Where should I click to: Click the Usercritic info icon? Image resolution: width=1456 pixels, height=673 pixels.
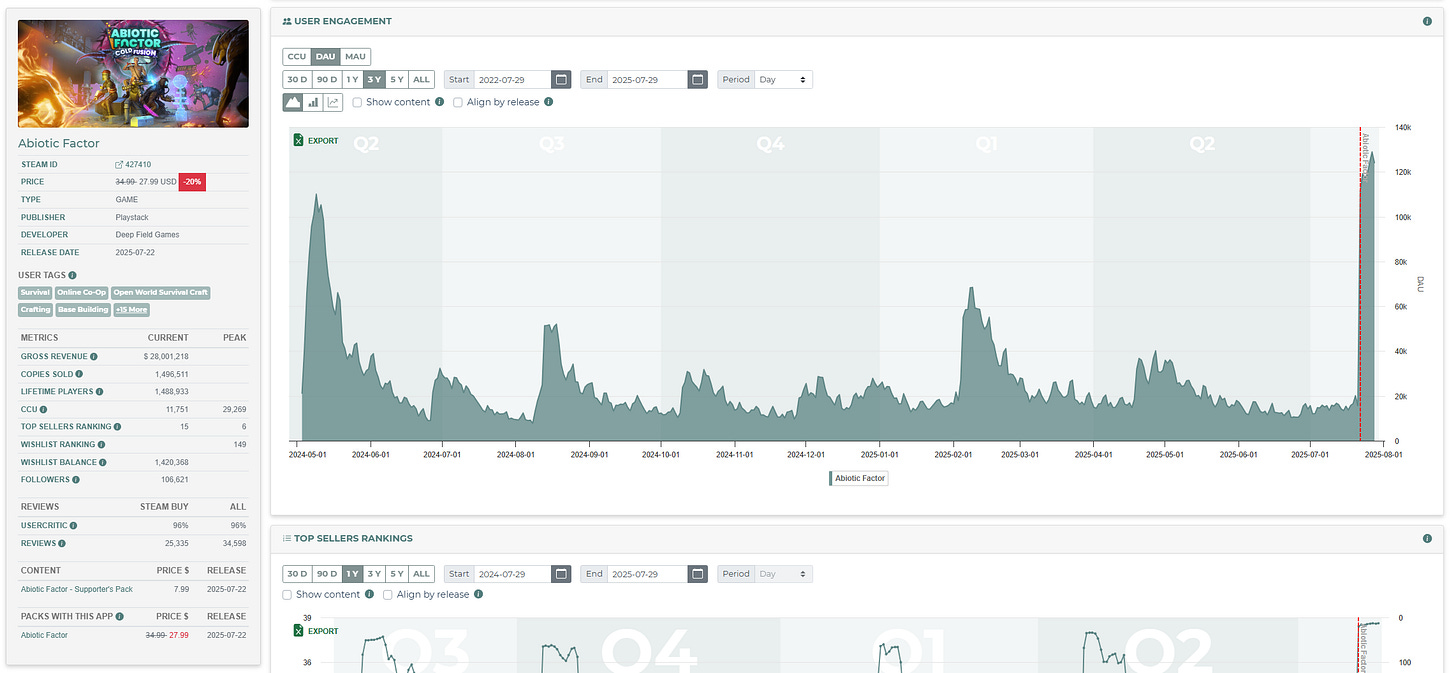(73, 525)
